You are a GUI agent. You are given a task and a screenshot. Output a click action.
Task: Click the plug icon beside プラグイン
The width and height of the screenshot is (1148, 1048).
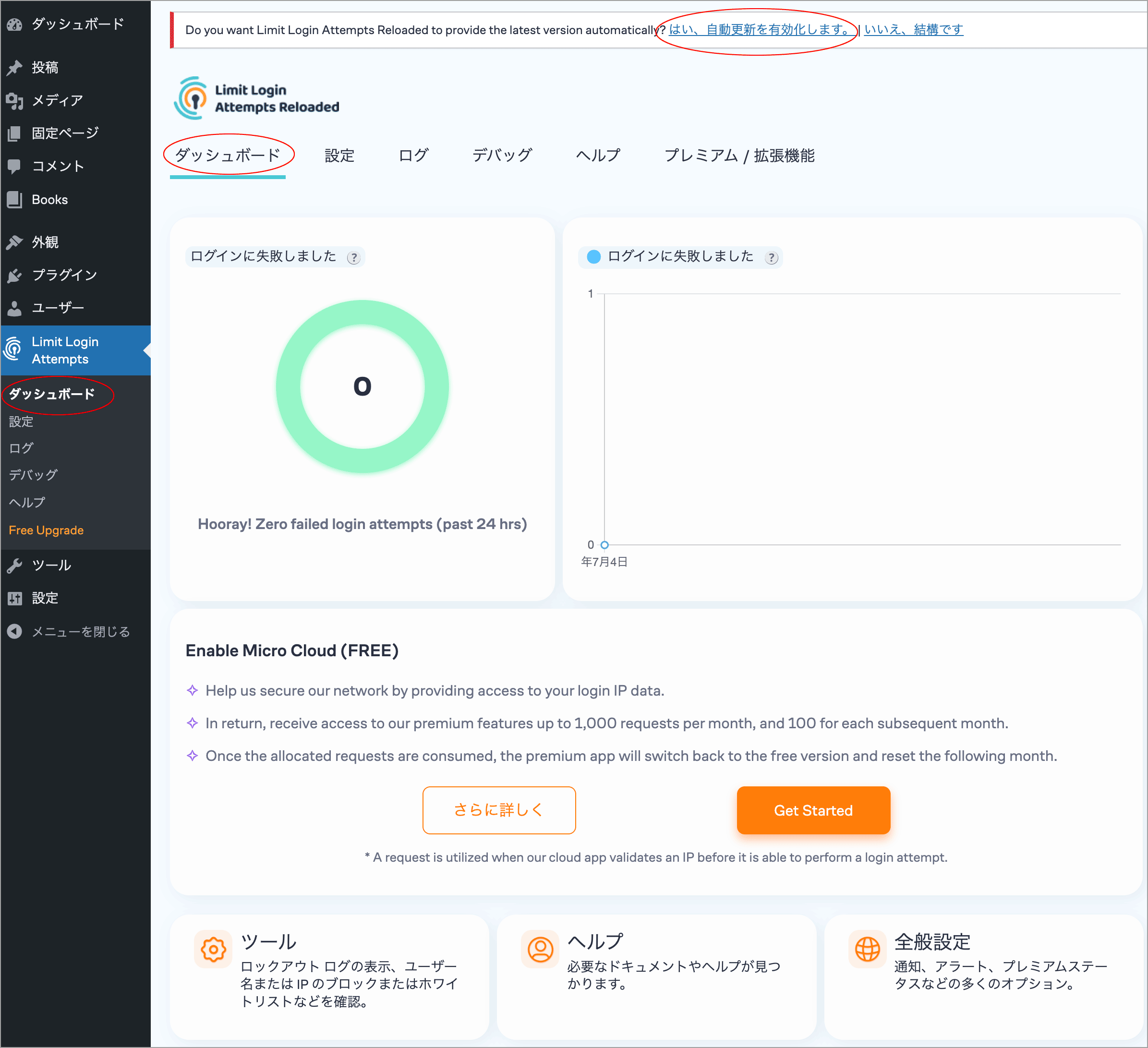tap(14, 276)
